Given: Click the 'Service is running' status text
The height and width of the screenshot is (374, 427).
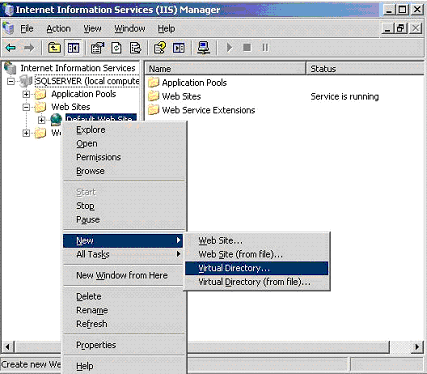Looking at the screenshot, I should 345,97.
